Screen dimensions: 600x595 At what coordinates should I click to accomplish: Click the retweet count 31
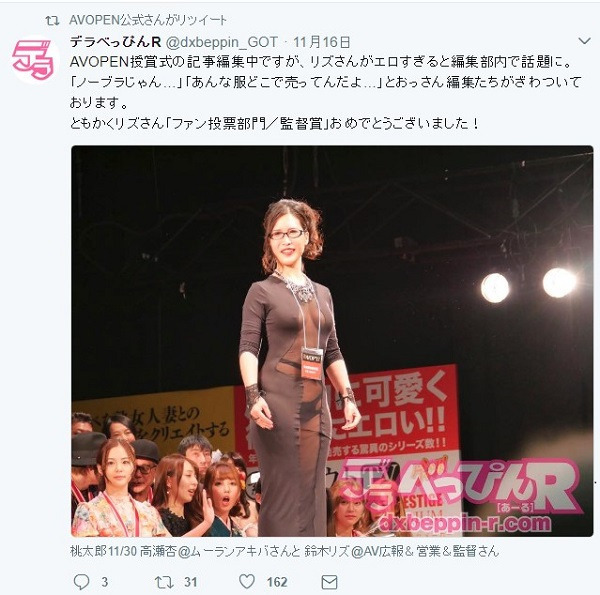pos(191,582)
